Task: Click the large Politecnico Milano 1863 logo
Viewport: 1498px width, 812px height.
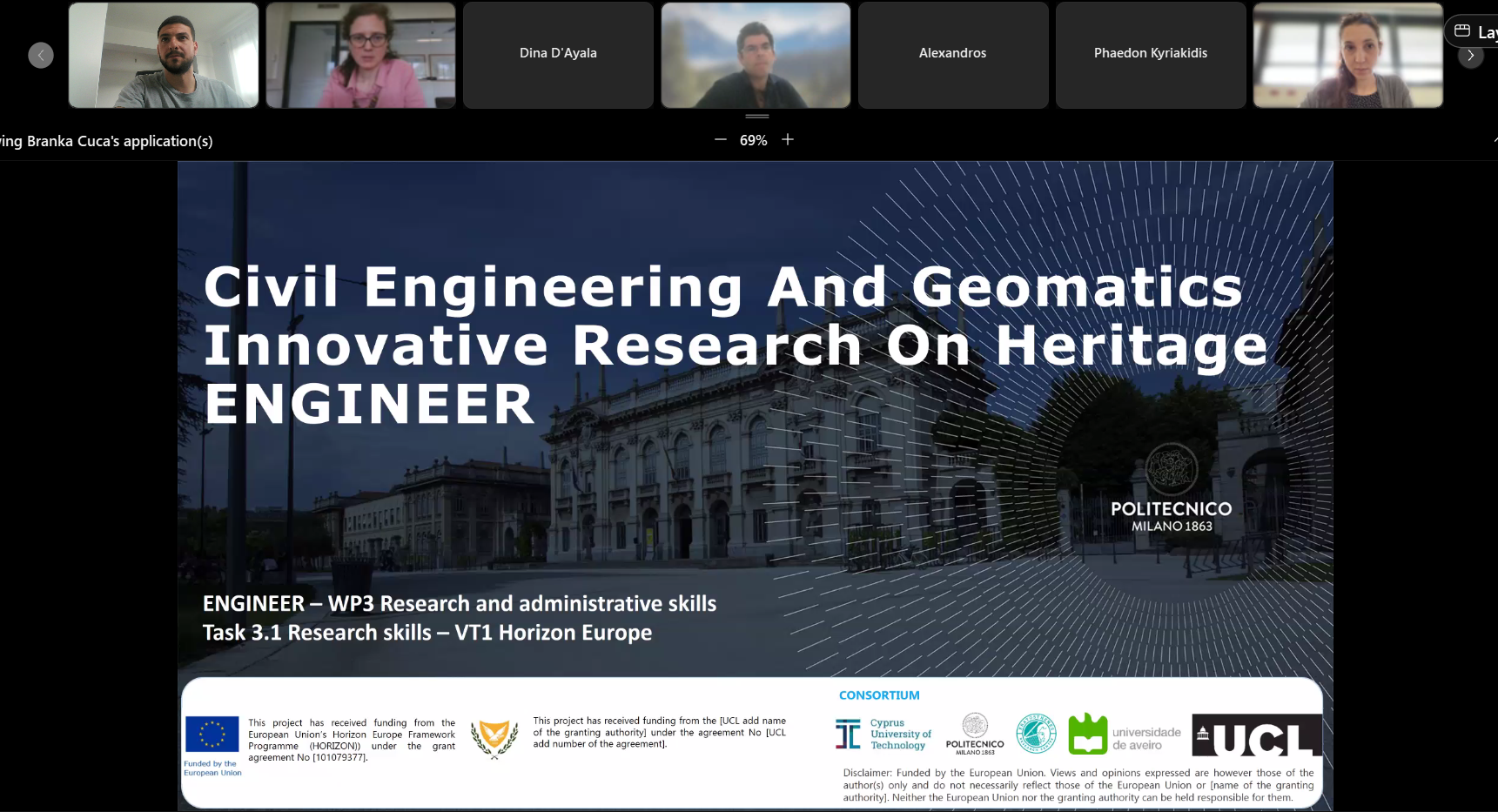Action: (x=1171, y=487)
